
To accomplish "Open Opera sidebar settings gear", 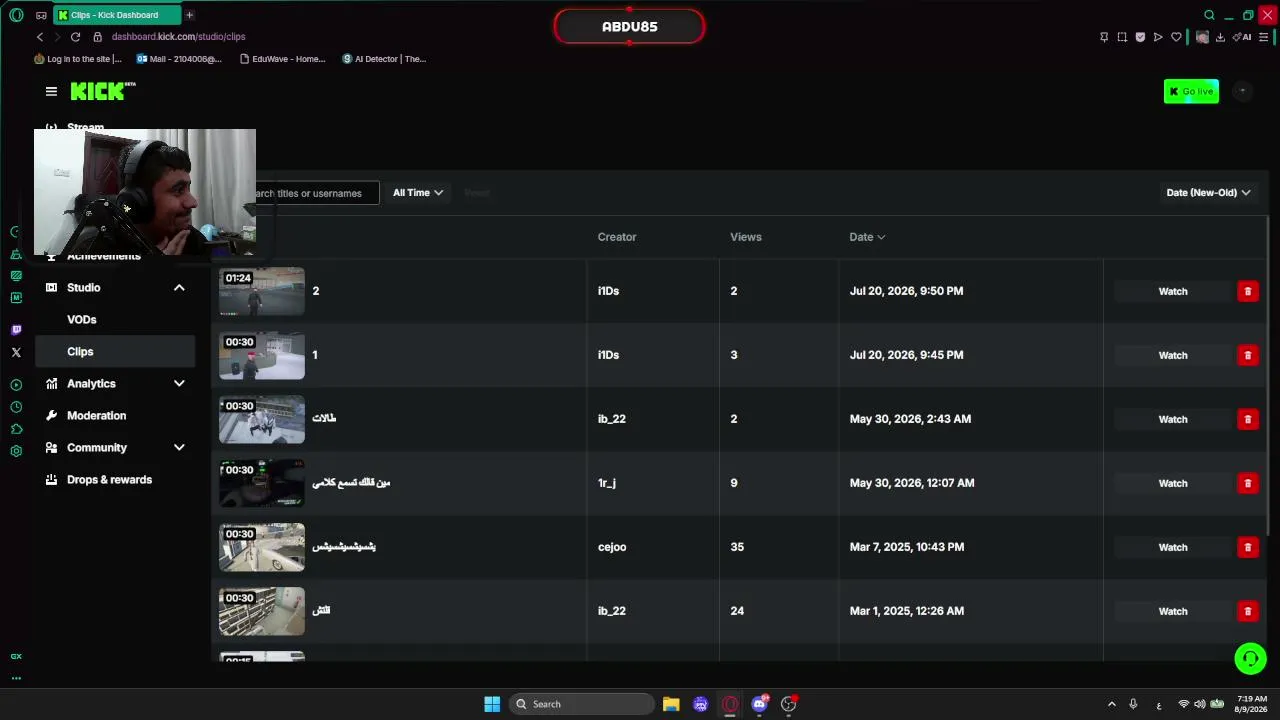I will click(16, 451).
